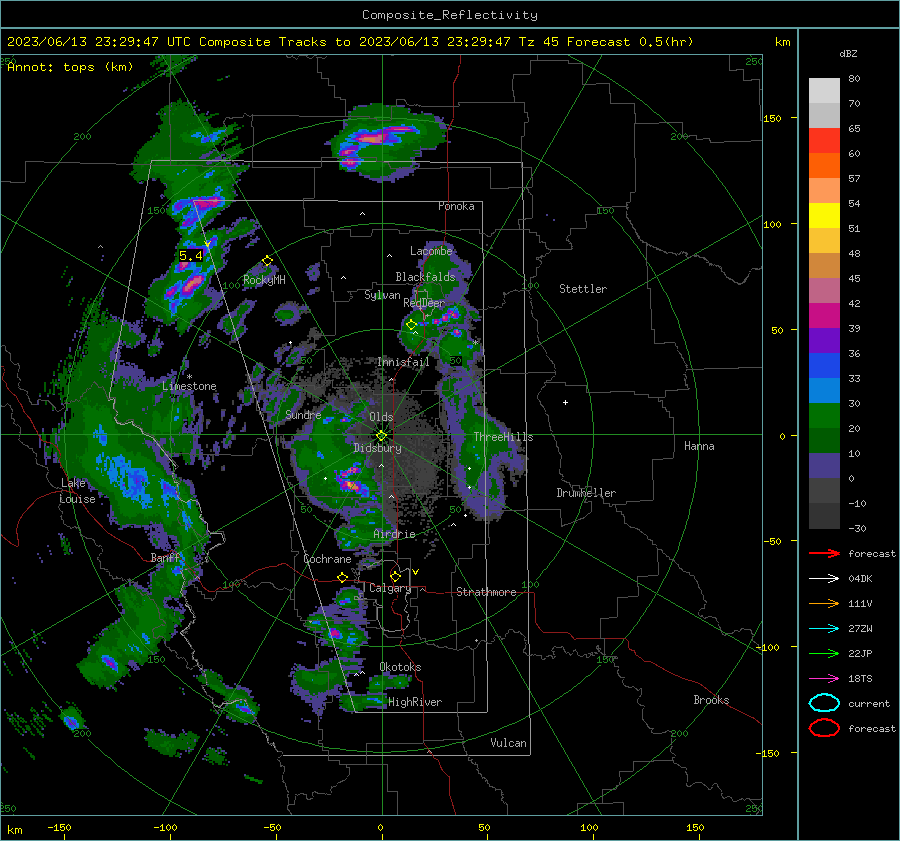Select the light blue swatch between 33 and 30 dBZ
This screenshot has height=841, width=900.
(824, 391)
